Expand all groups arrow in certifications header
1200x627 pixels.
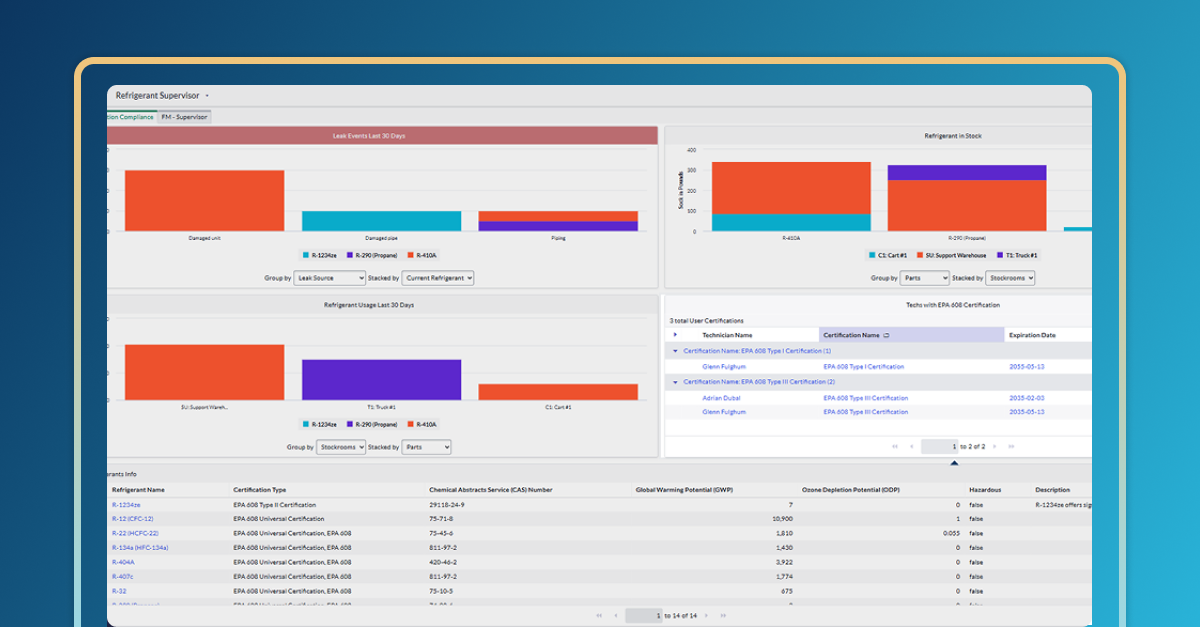click(676, 335)
